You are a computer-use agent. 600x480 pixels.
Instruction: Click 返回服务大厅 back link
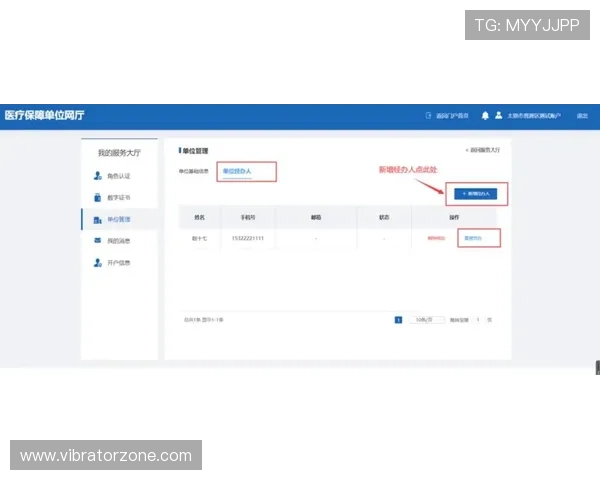pyautogui.click(x=482, y=150)
